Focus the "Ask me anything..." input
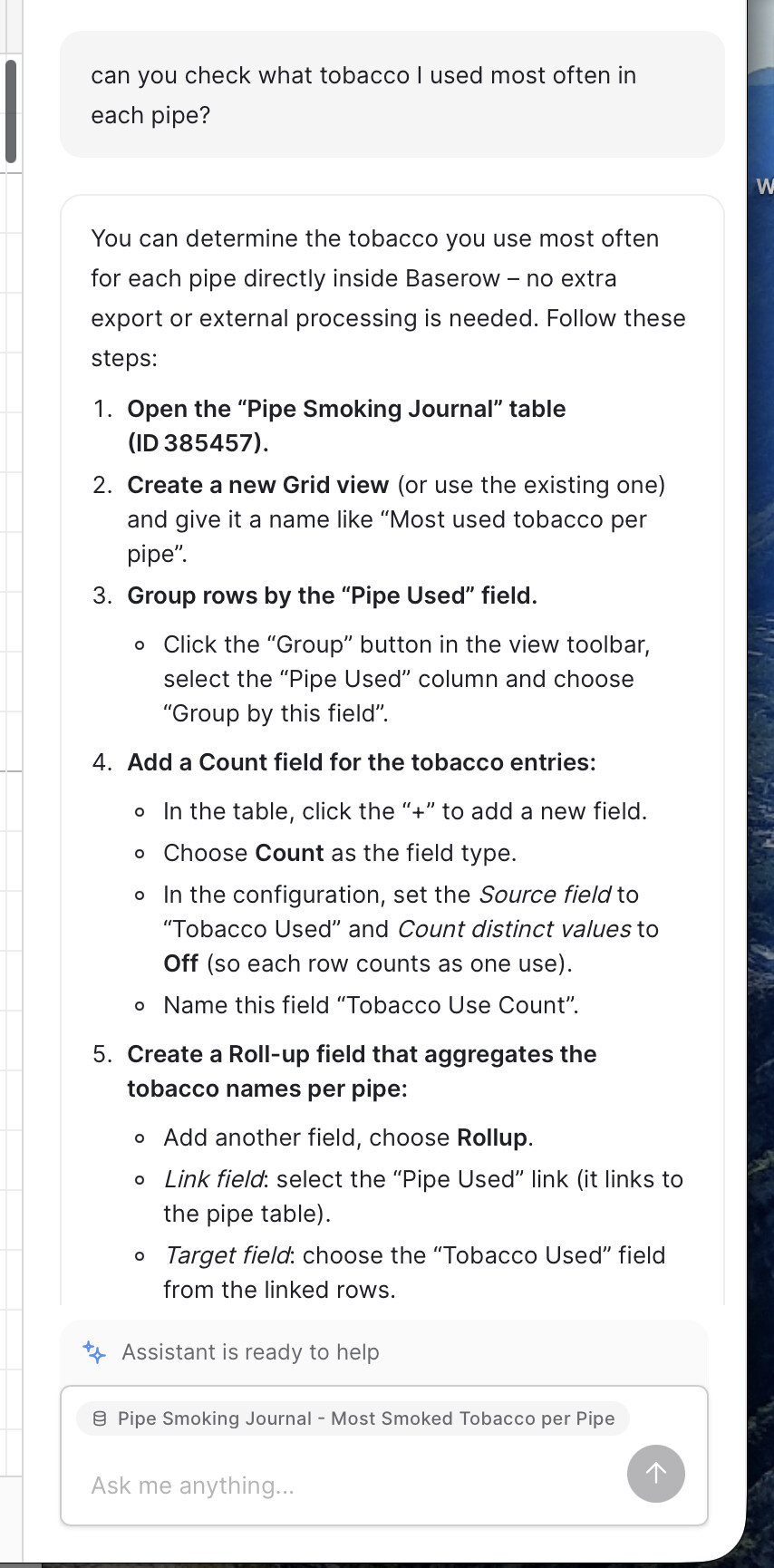The width and height of the screenshot is (774, 1568). point(344,1486)
